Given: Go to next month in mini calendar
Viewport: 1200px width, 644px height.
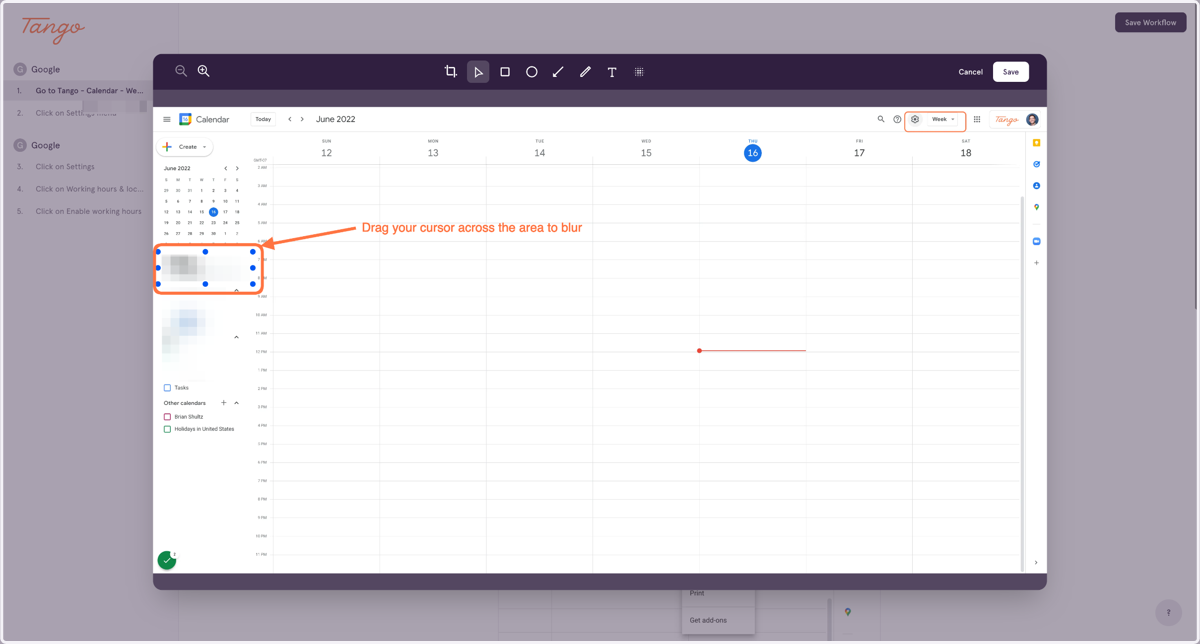Looking at the screenshot, I should (237, 169).
